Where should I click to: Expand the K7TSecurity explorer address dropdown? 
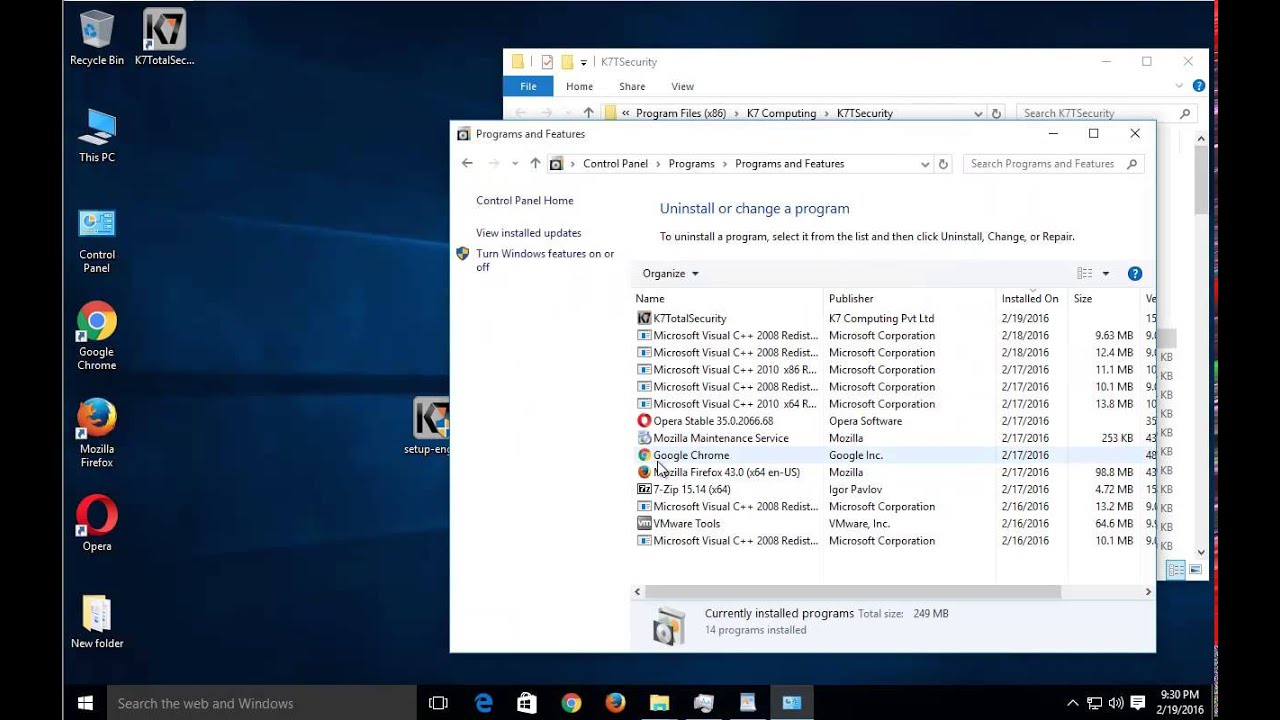(x=978, y=113)
